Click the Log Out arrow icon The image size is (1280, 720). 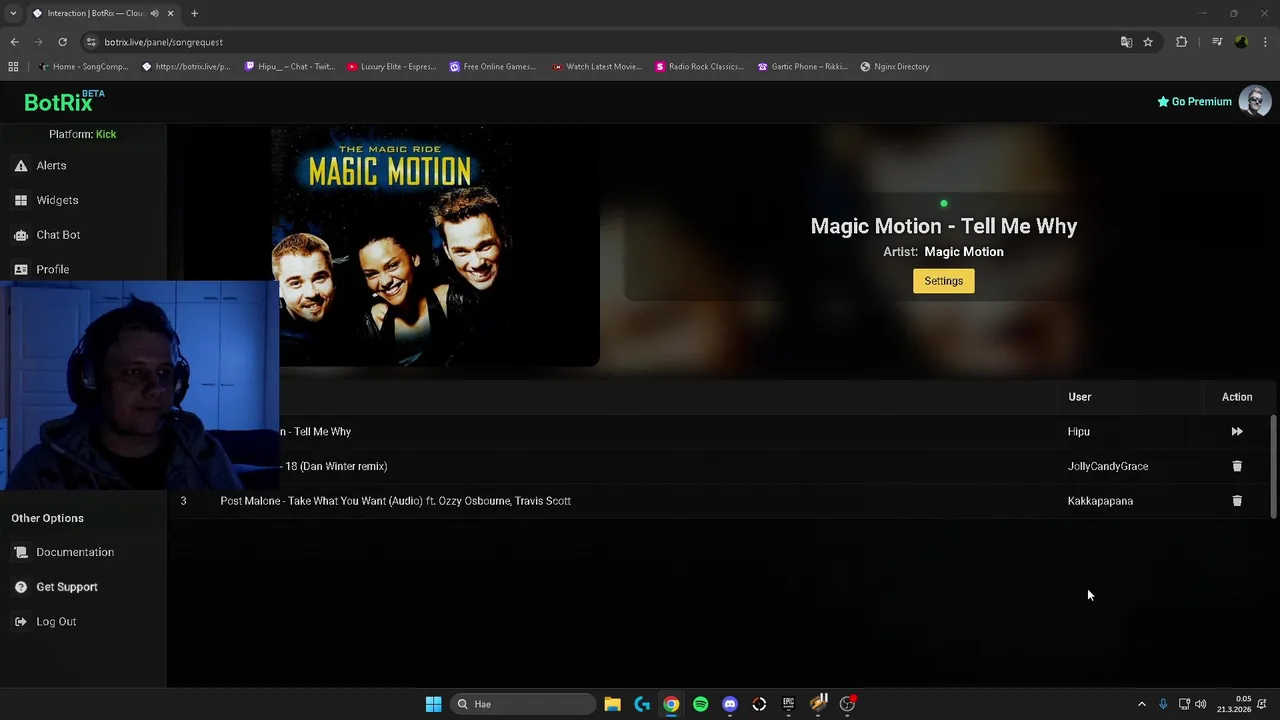21,622
